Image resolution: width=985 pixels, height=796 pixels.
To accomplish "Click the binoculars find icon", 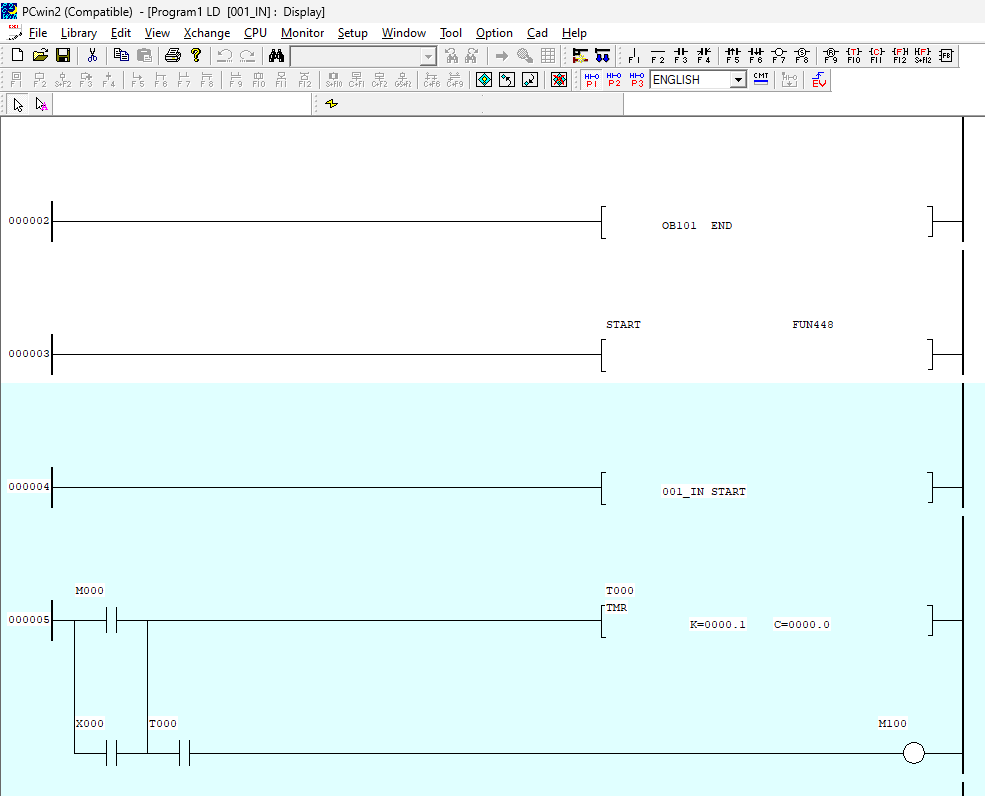I will tap(276, 55).
